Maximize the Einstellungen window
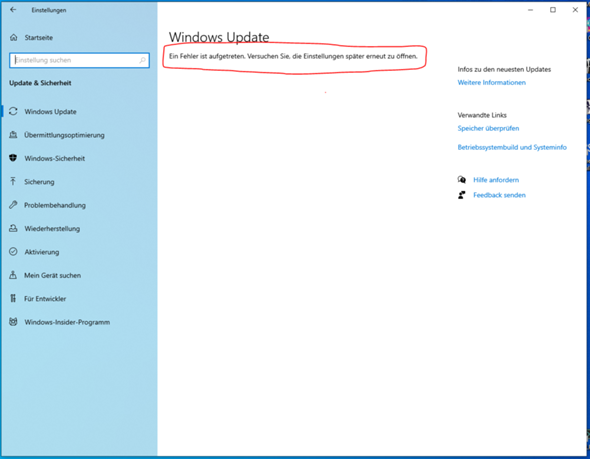Screen dimensions: 590x459 [553, 10]
